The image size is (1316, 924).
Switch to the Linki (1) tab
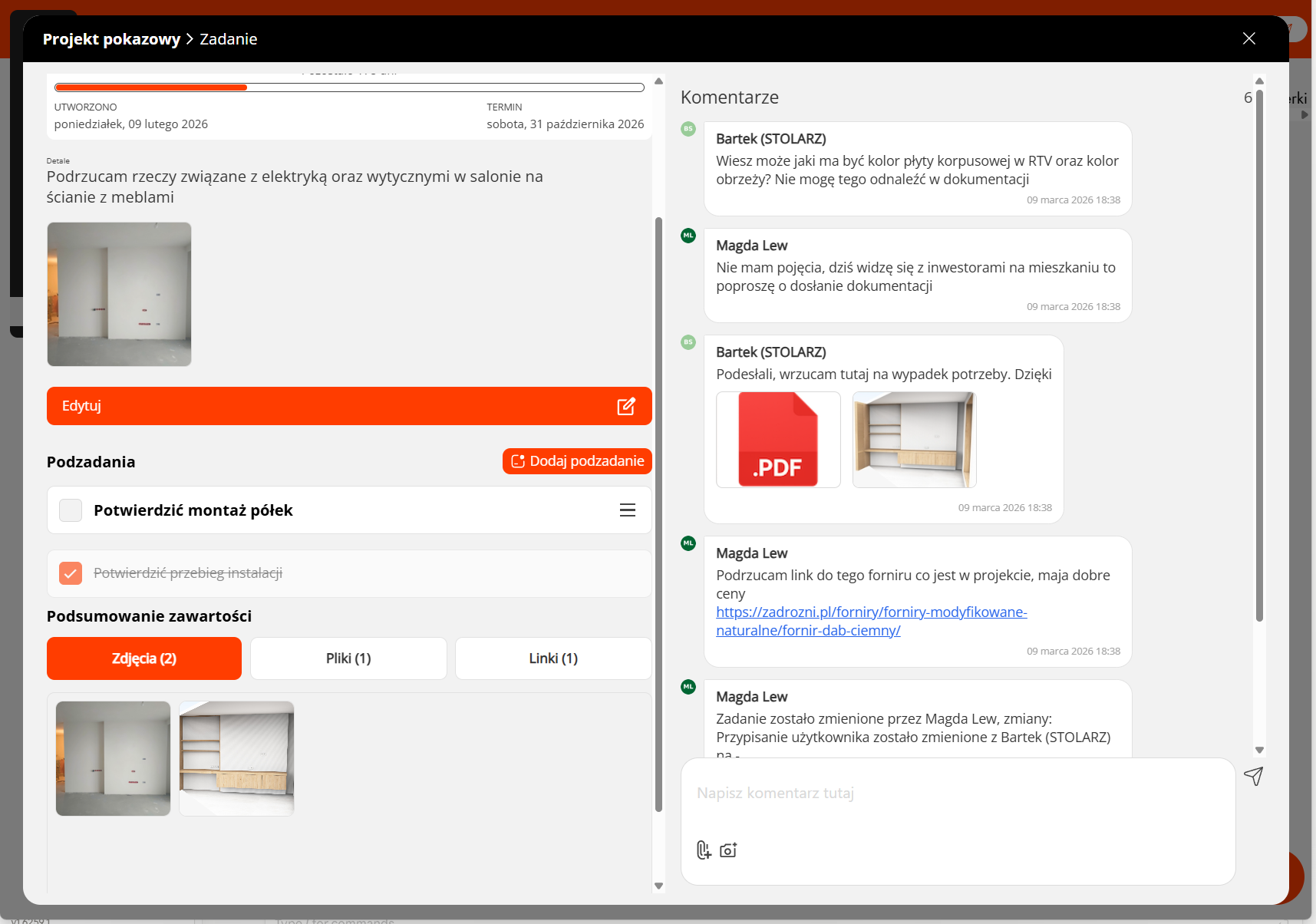click(x=553, y=658)
